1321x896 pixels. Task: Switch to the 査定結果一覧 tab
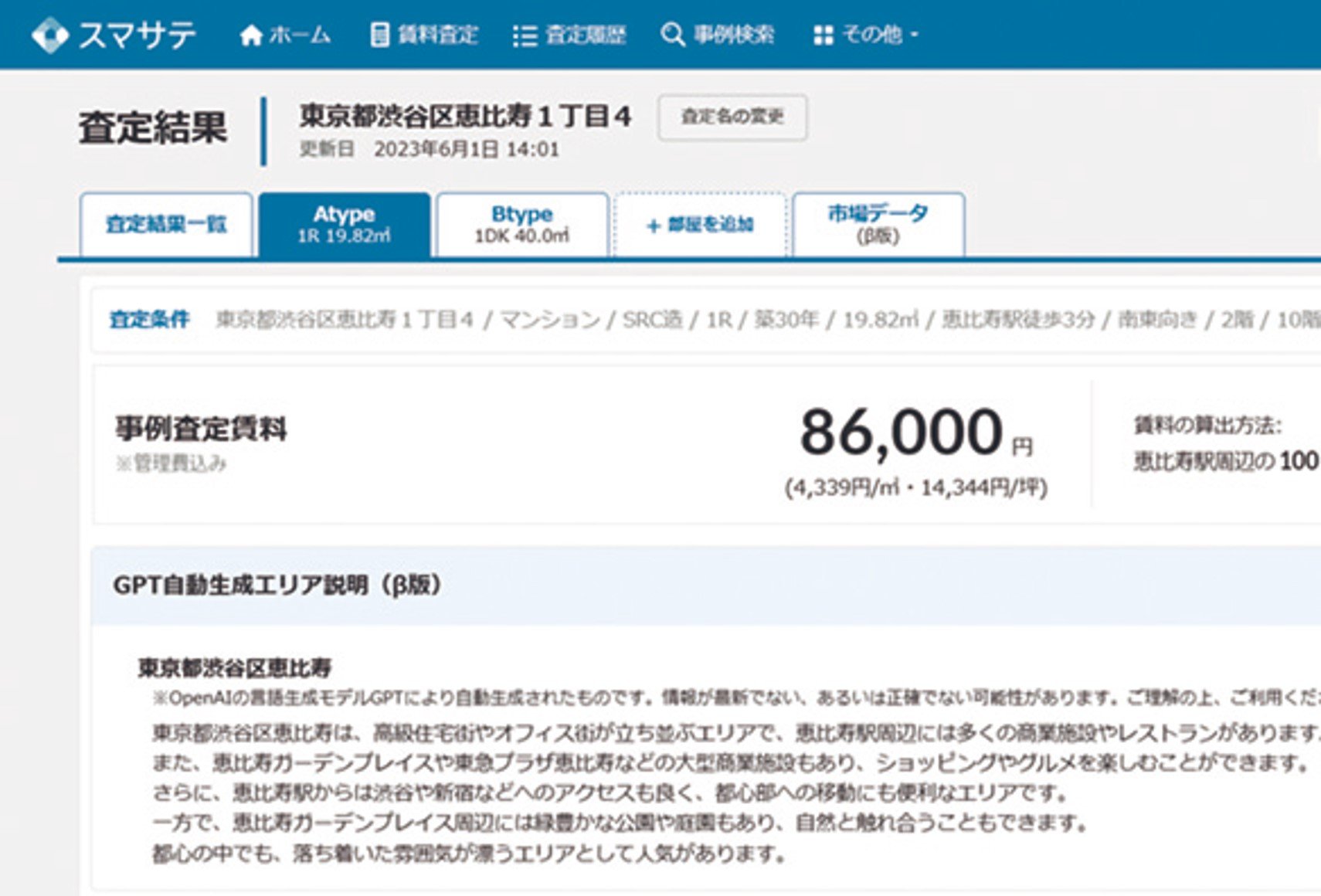(166, 224)
